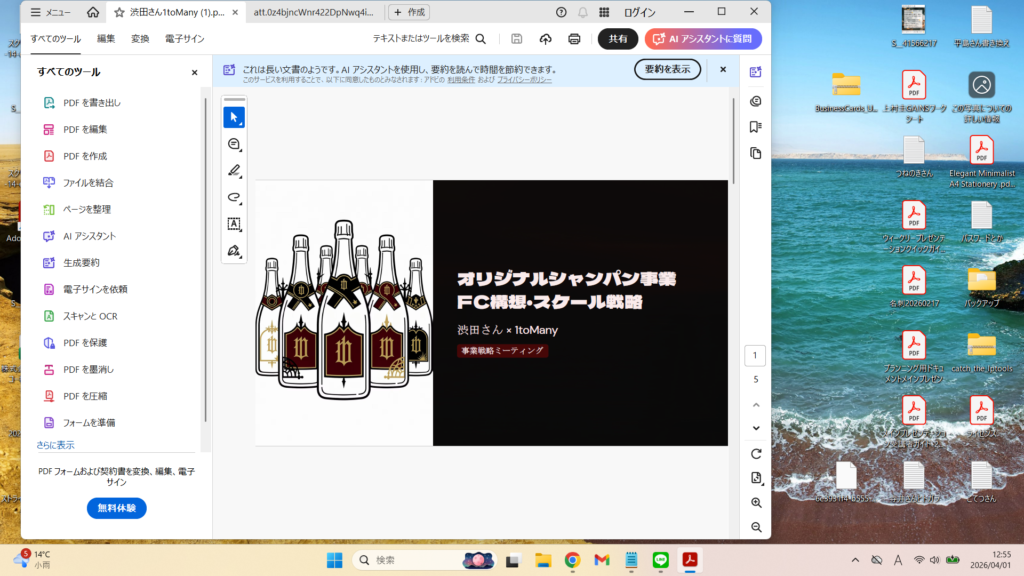Click the page number input box

(x=756, y=356)
